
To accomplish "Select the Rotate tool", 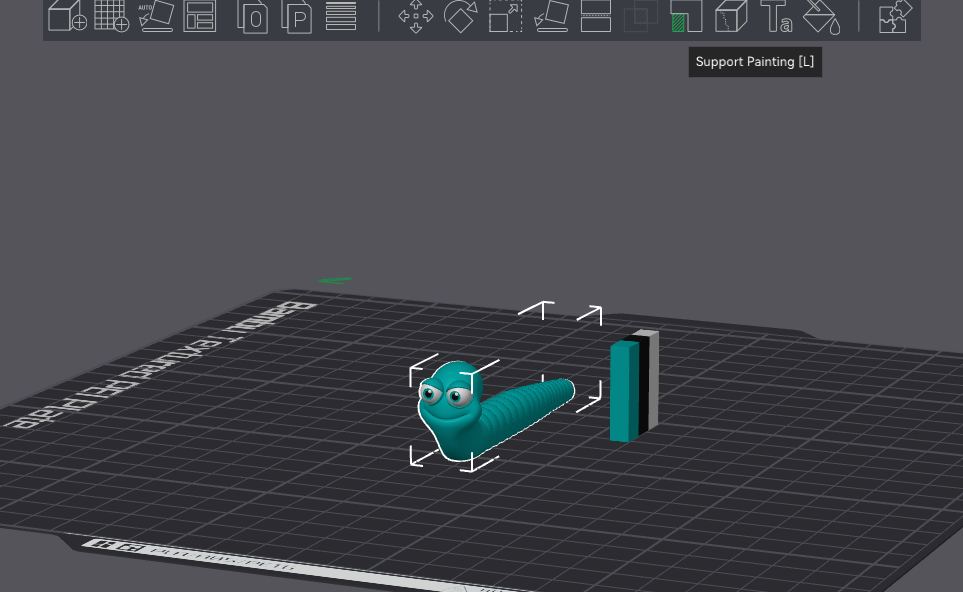I will [x=461, y=16].
